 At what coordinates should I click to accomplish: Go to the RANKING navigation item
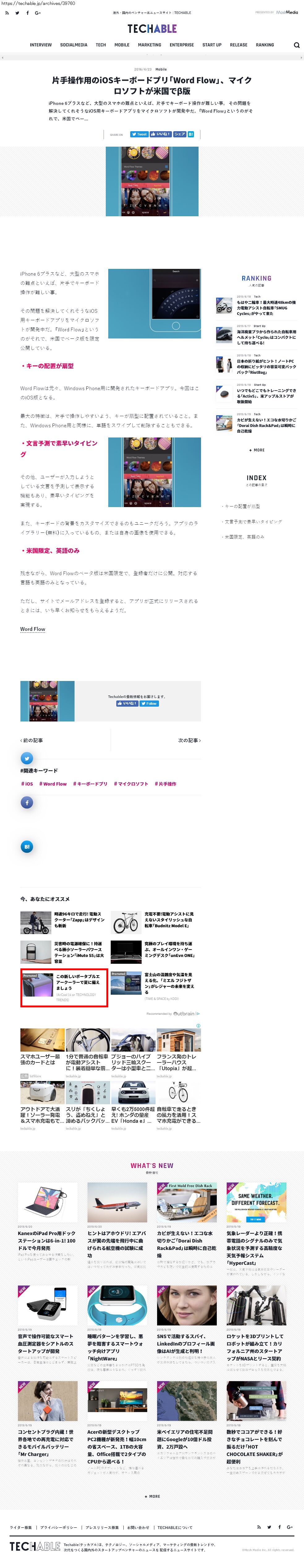click(x=264, y=45)
